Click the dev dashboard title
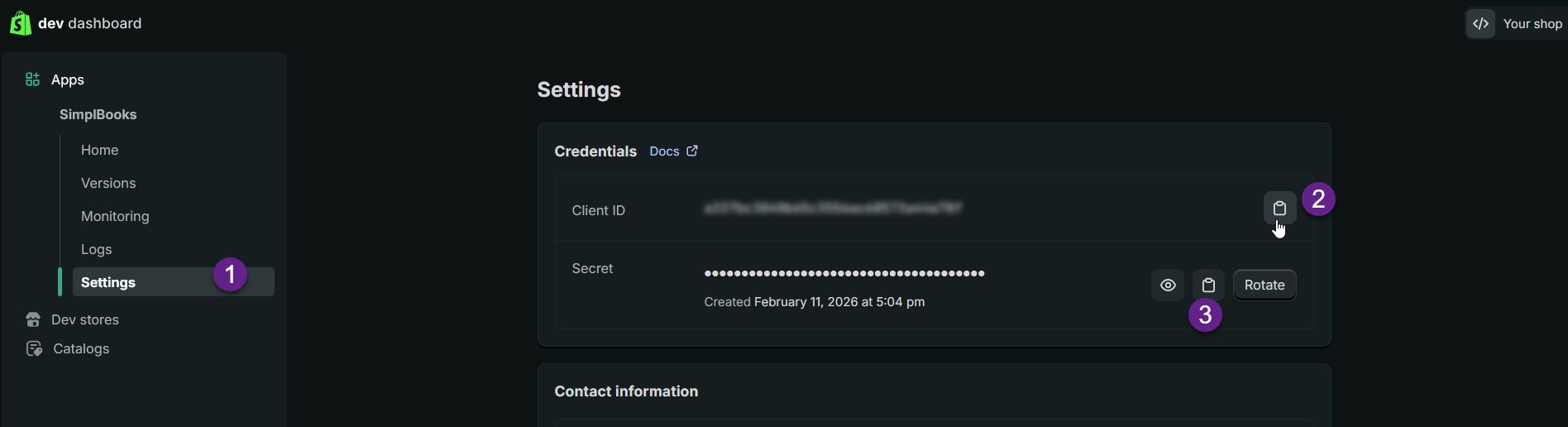 click(89, 23)
